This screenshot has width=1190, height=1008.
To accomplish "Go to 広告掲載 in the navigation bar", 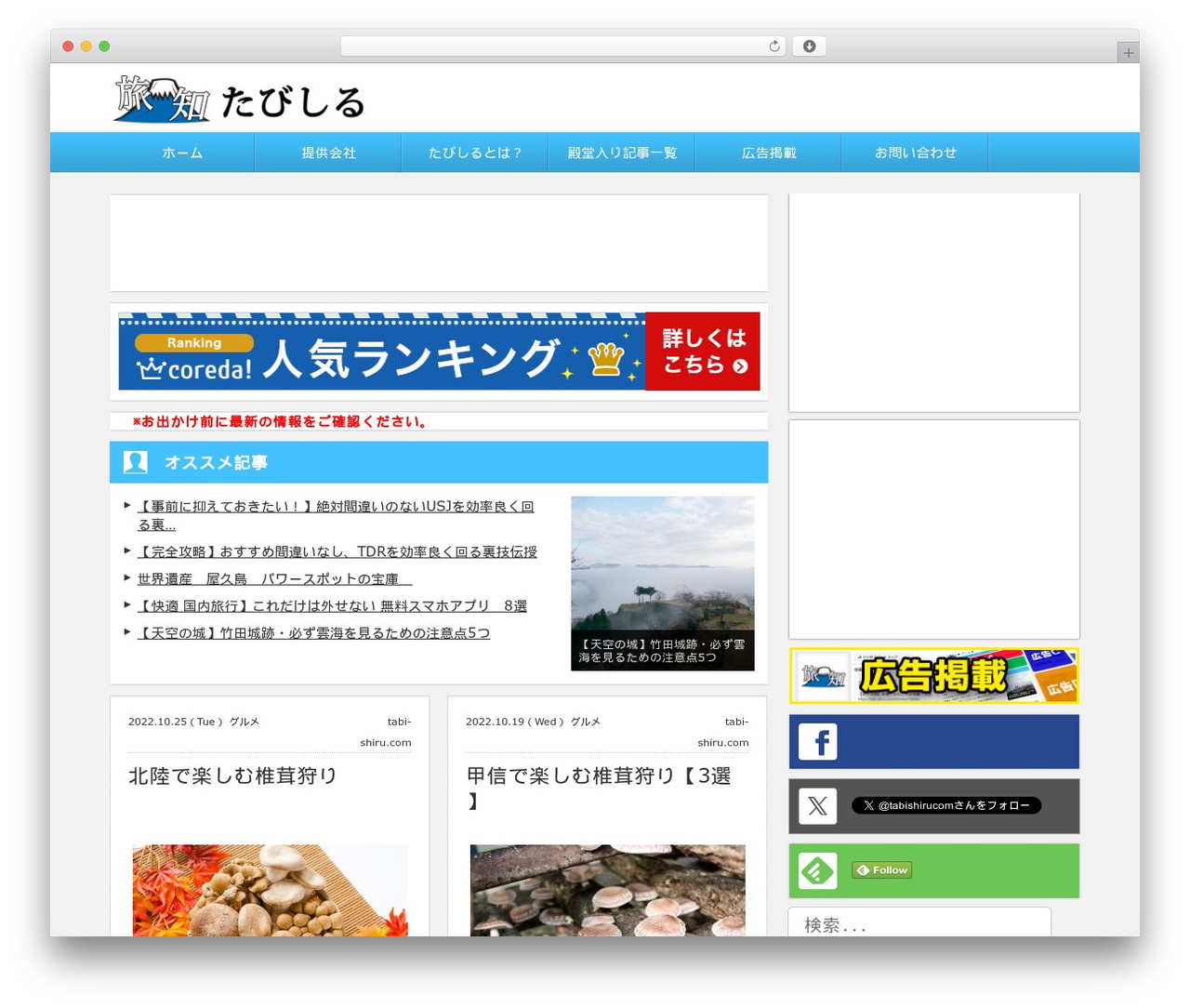I will (x=769, y=153).
